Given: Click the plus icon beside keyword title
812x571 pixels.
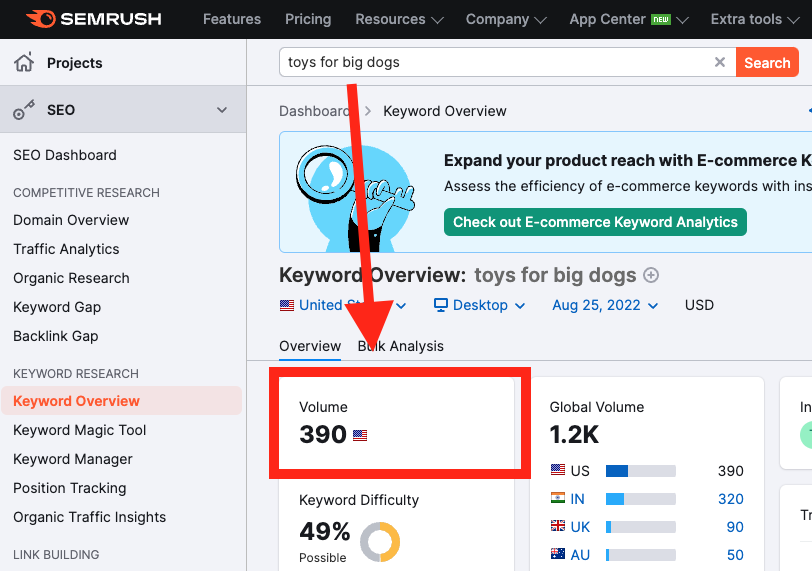Looking at the screenshot, I should click(x=651, y=275).
